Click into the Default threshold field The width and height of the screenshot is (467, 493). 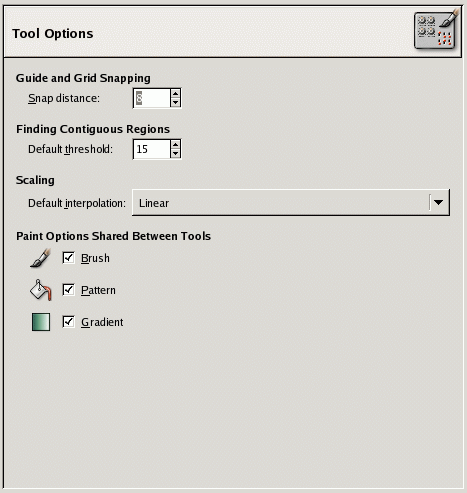point(152,149)
